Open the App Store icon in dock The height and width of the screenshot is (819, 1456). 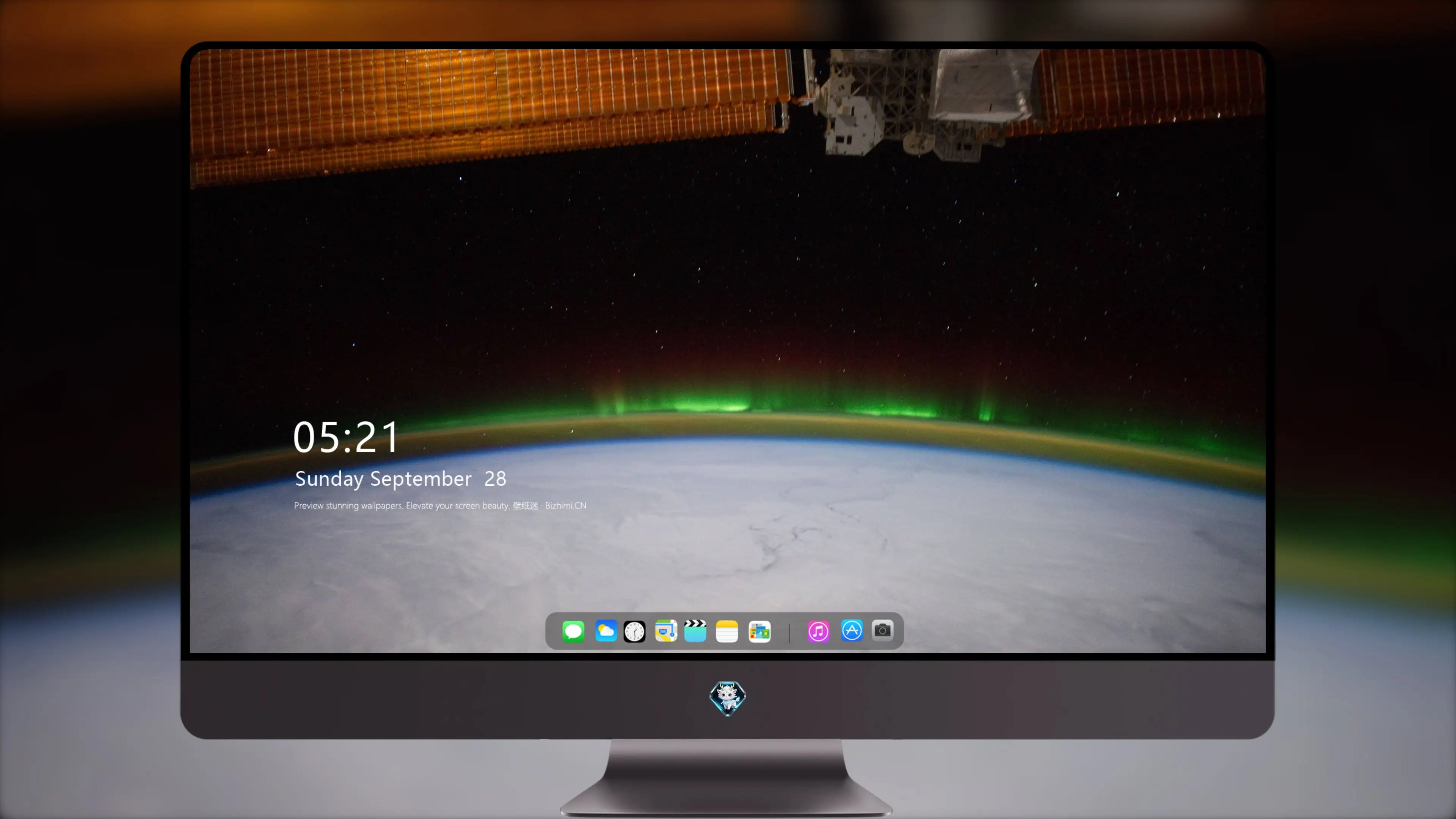point(852,630)
